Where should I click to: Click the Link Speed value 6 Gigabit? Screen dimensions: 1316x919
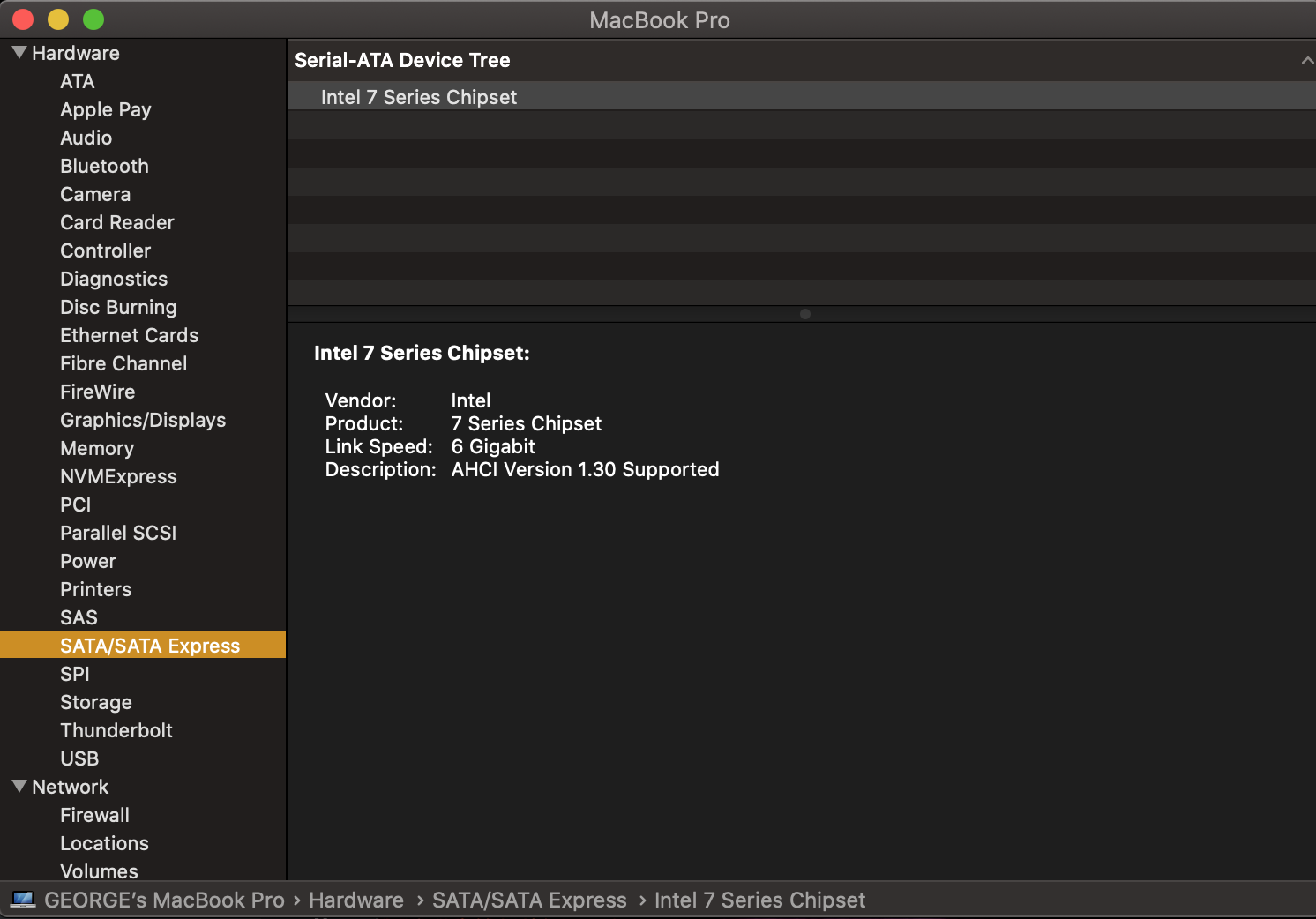493,446
